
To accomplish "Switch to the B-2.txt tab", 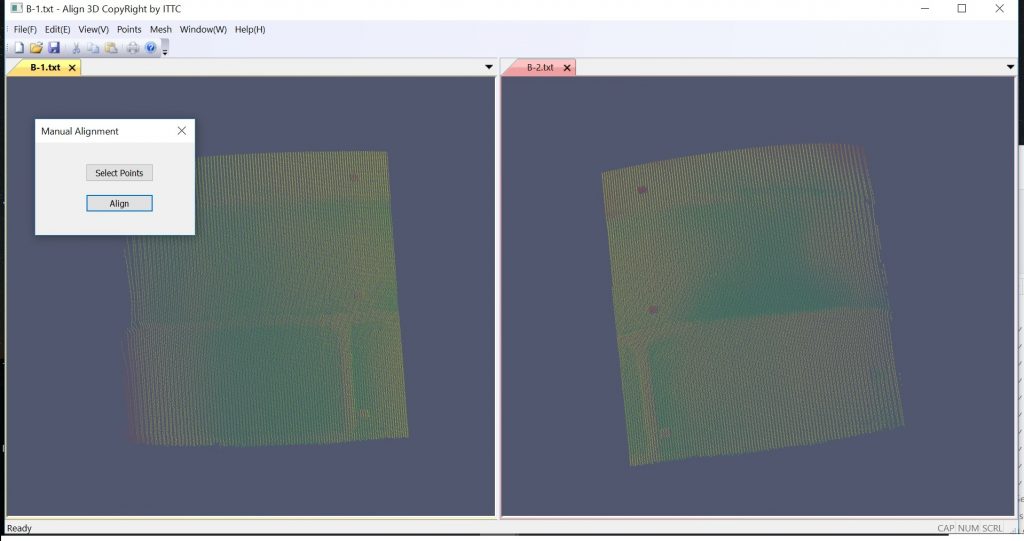I will point(540,67).
